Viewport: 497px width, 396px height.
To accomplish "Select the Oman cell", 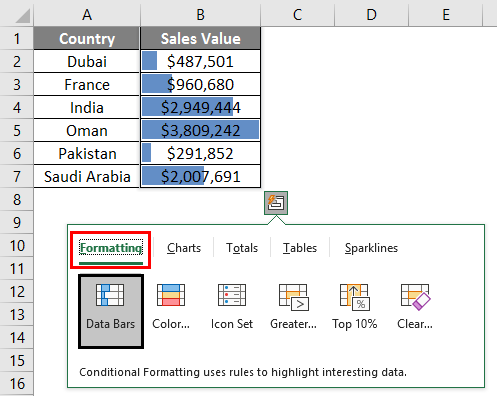I will click(87, 130).
